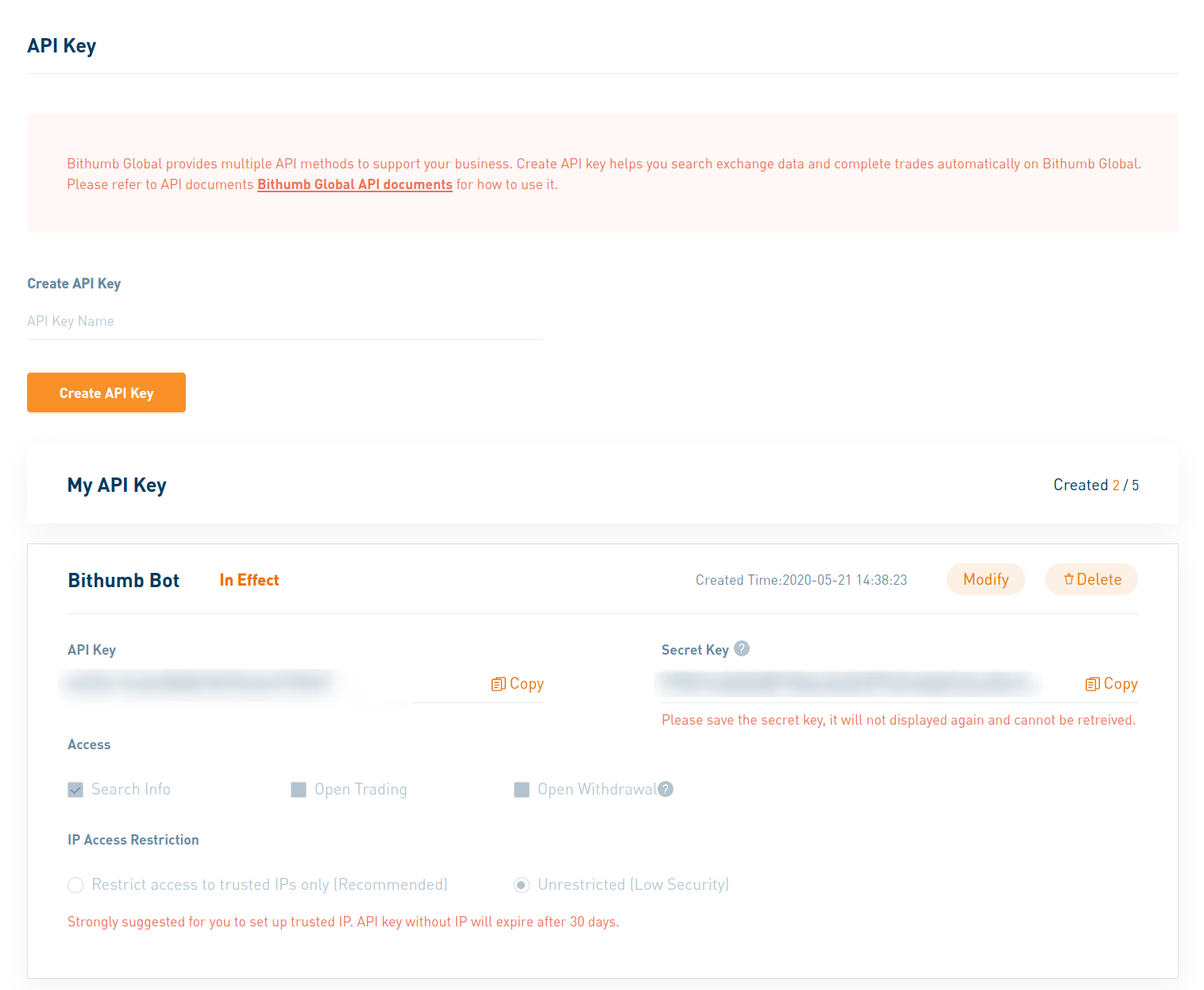1204x990 pixels.
Task: Open the Bithumb Global API documents link
Action: click(x=354, y=184)
